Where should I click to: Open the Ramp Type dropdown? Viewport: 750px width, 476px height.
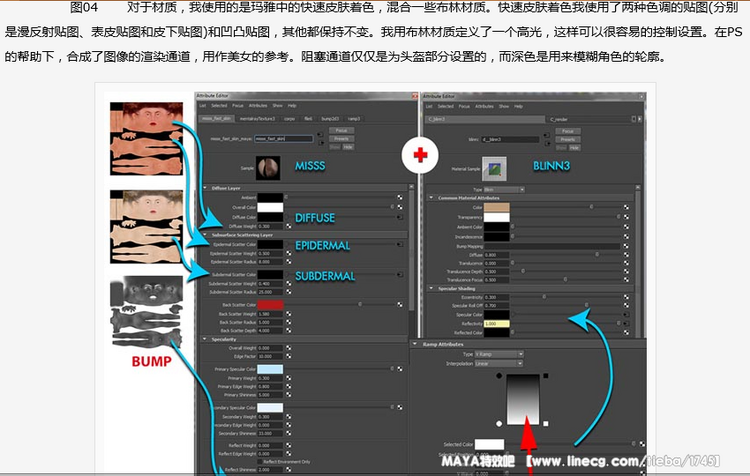505,354
